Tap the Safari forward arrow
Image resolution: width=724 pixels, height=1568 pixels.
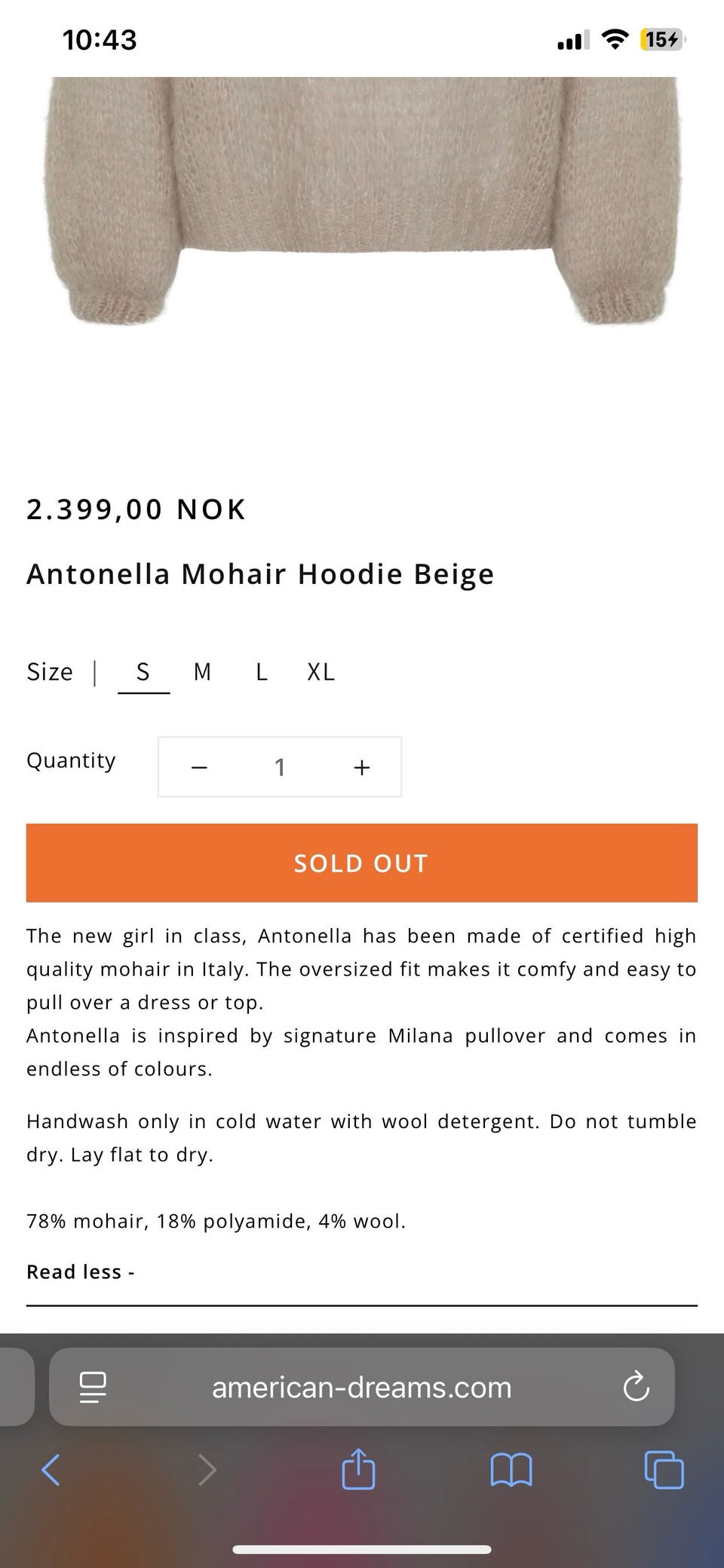tap(207, 1470)
